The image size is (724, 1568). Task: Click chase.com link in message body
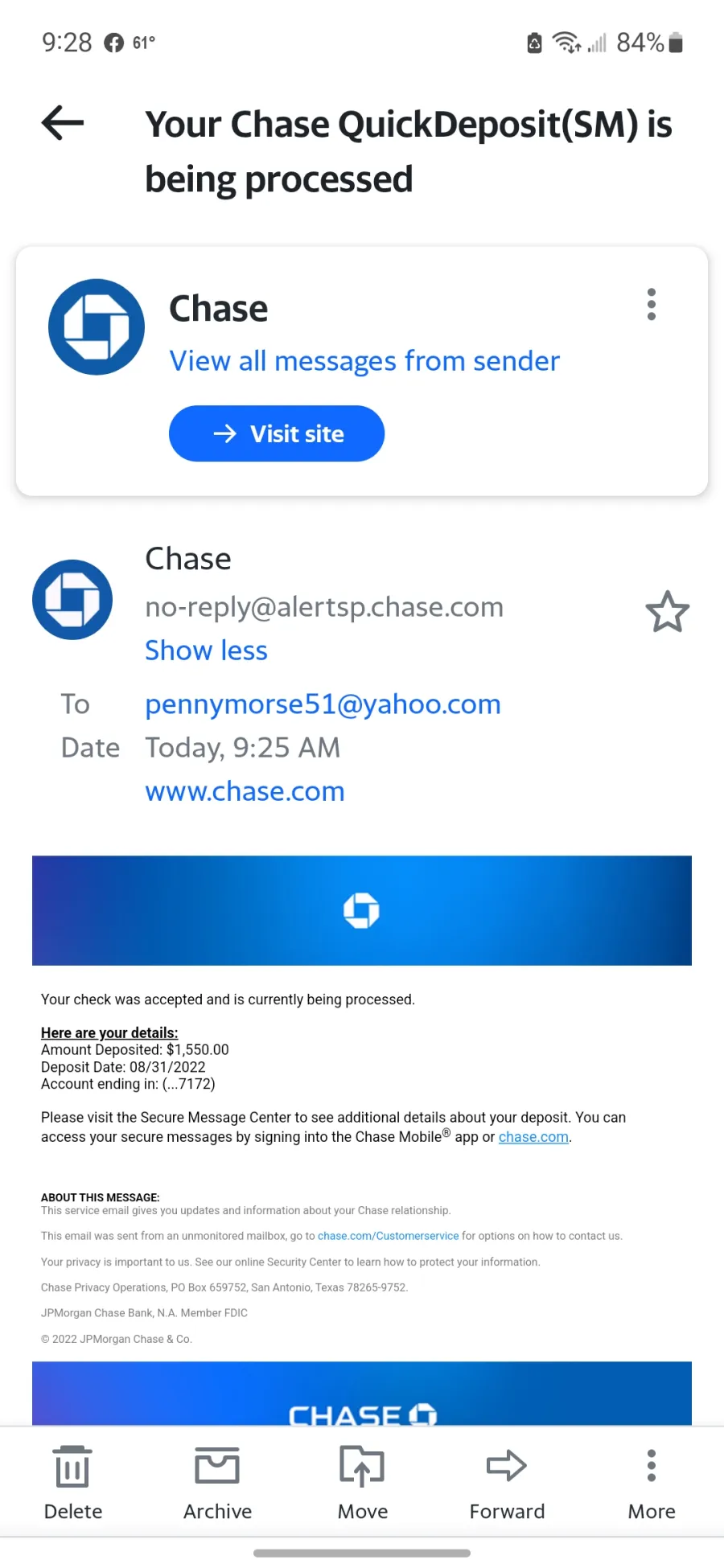(x=533, y=1137)
